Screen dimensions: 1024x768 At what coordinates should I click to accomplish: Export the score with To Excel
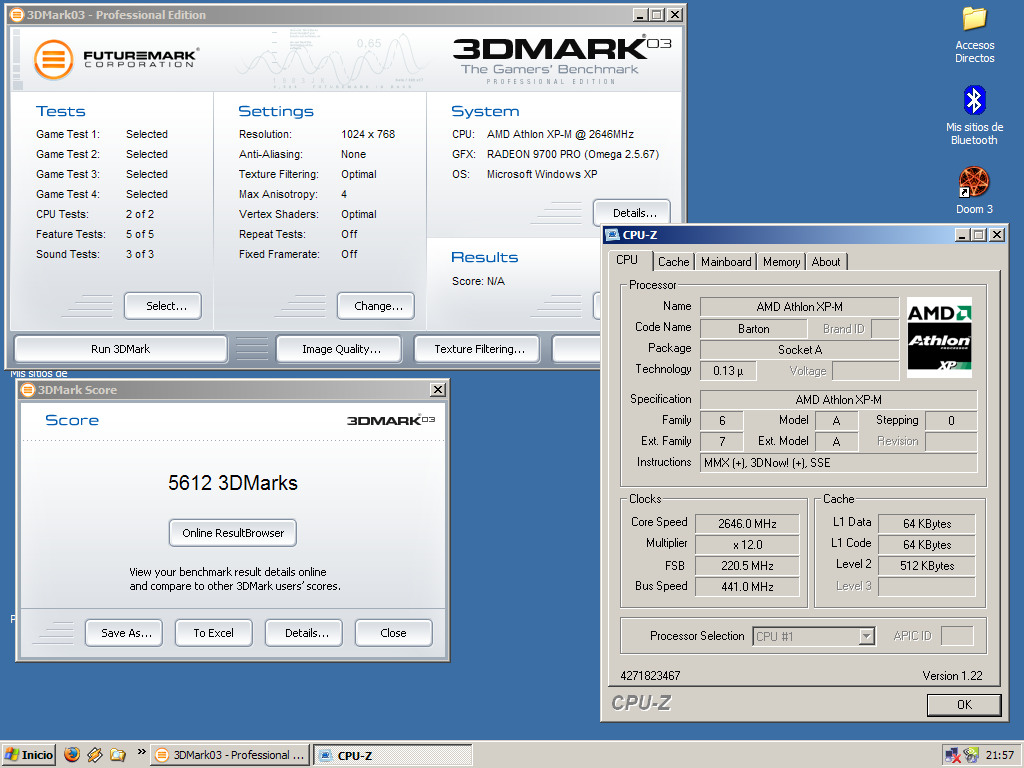coord(213,633)
